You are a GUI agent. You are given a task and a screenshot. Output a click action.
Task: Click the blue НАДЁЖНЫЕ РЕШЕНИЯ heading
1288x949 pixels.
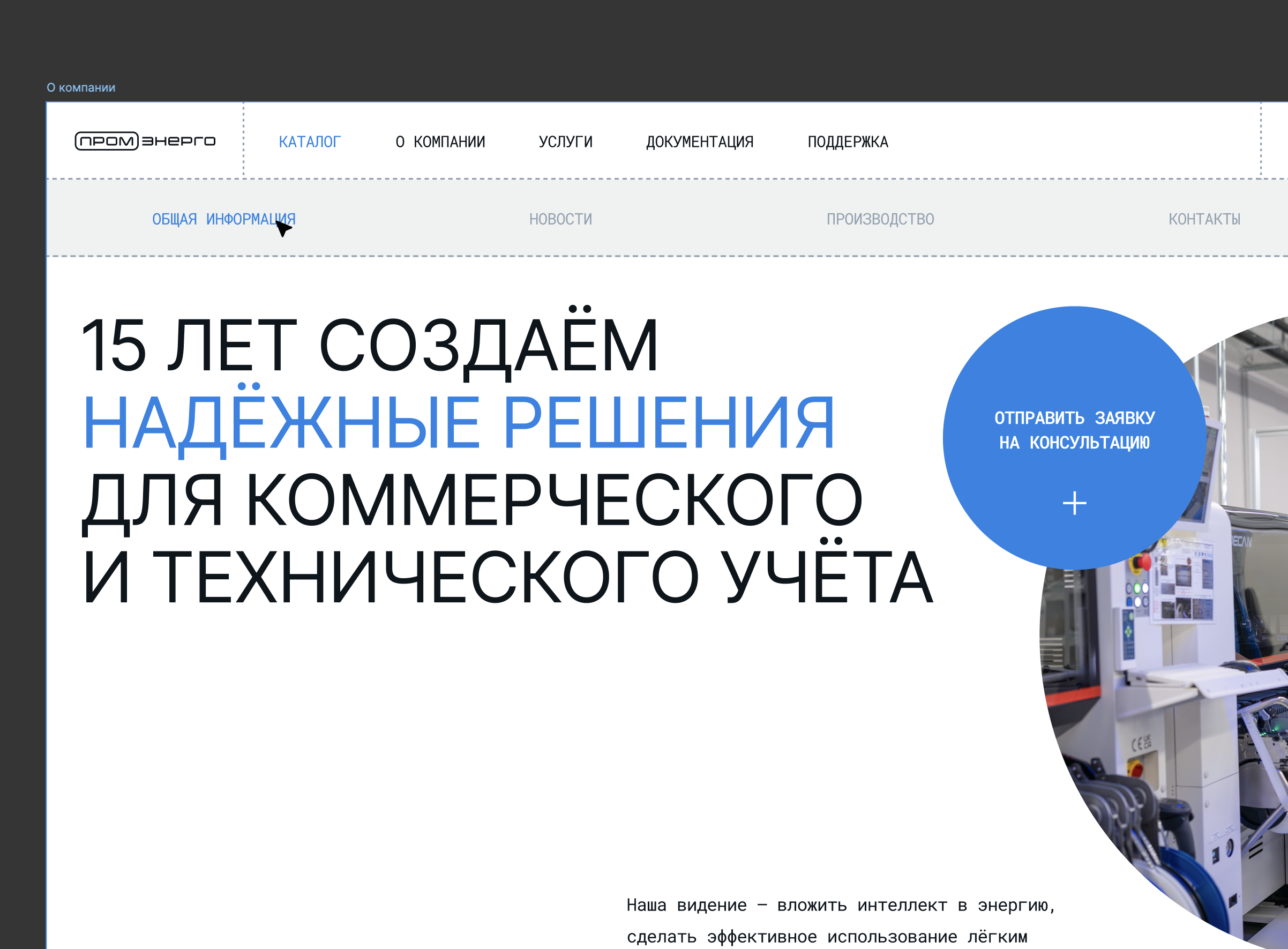pyautogui.click(x=458, y=422)
